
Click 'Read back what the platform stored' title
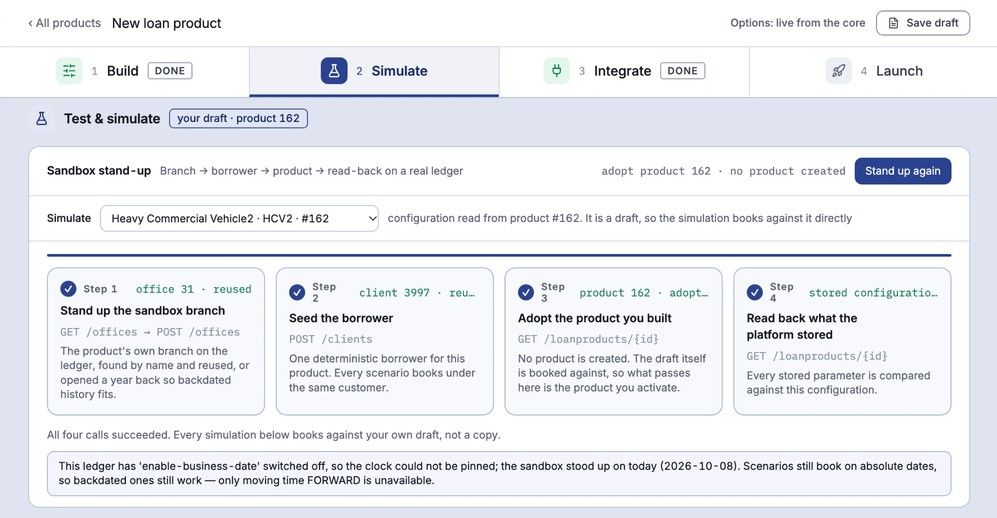tap(802, 326)
